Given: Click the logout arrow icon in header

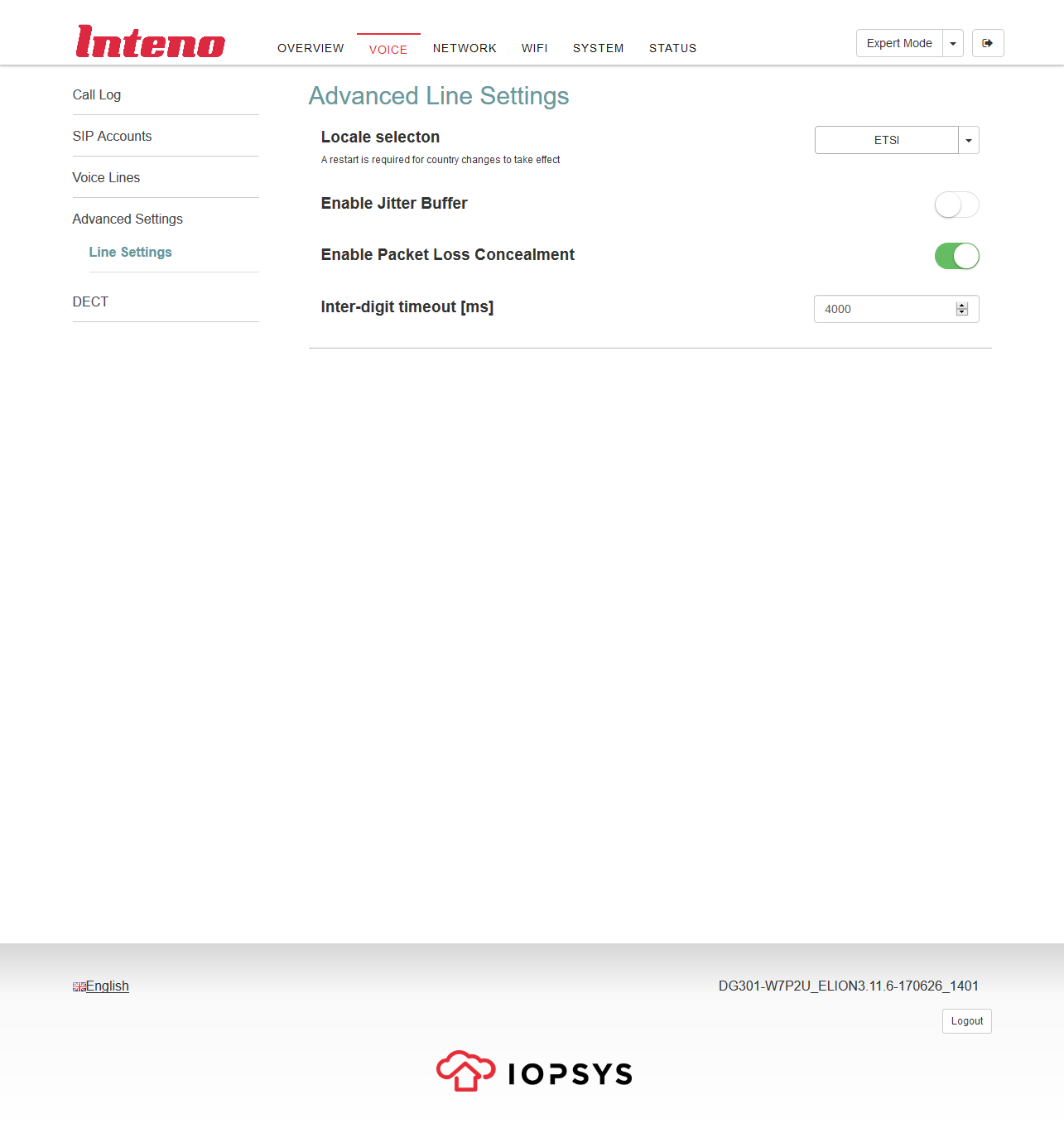Looking at the screenshot, I should pyautogui.click(x=988, y=43).
